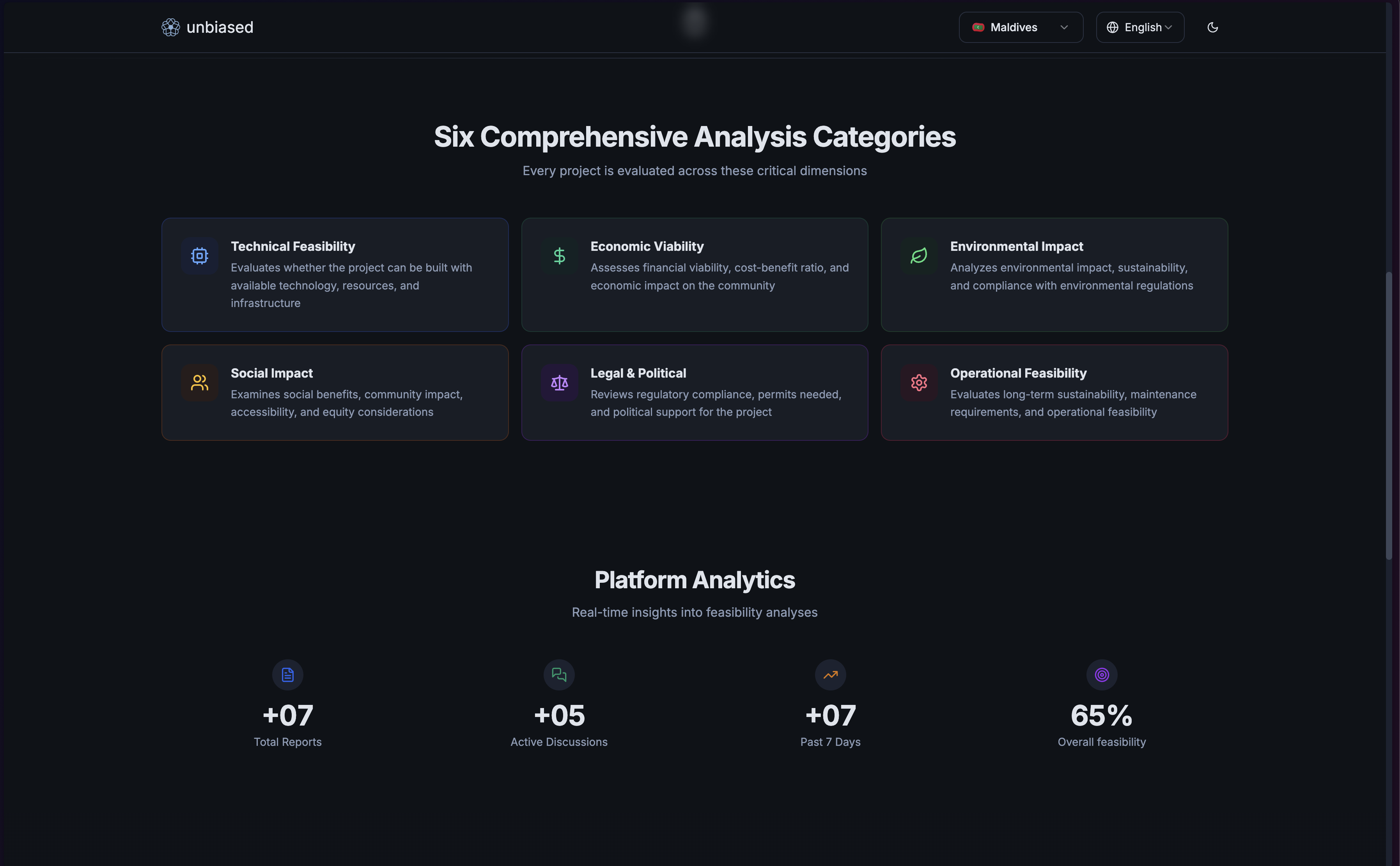Click the Total Reports document icon
The width and height of the screenshot is (1400, 866).
click(x=287, y=675)
